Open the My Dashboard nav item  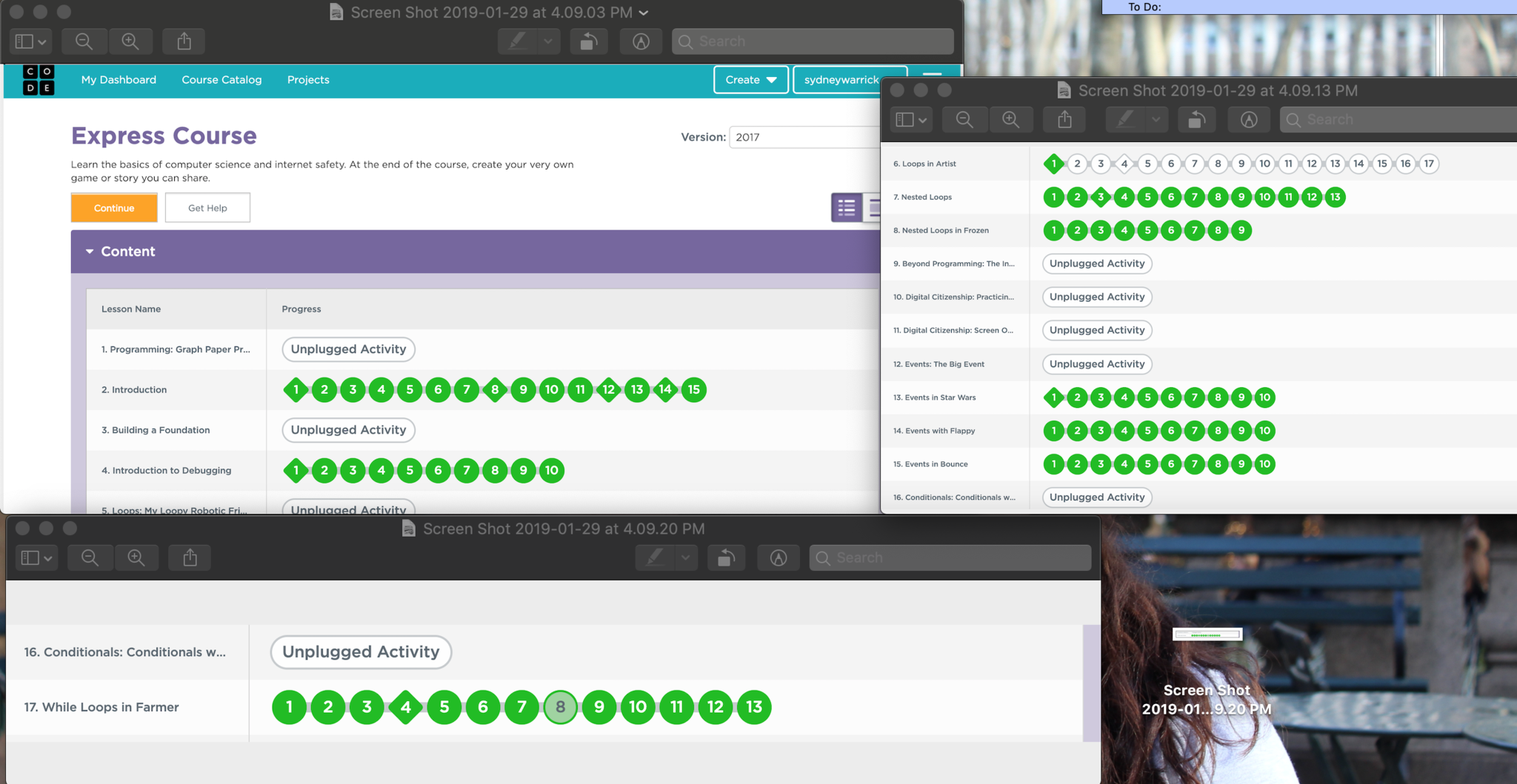(119, 80)
